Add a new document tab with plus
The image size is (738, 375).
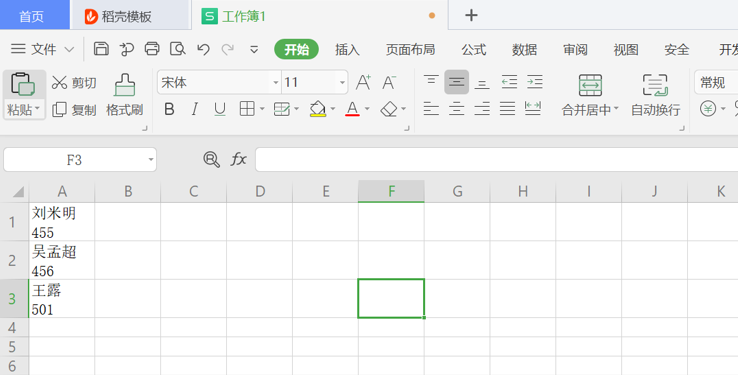pyautogui.click(x=471, y=16)
